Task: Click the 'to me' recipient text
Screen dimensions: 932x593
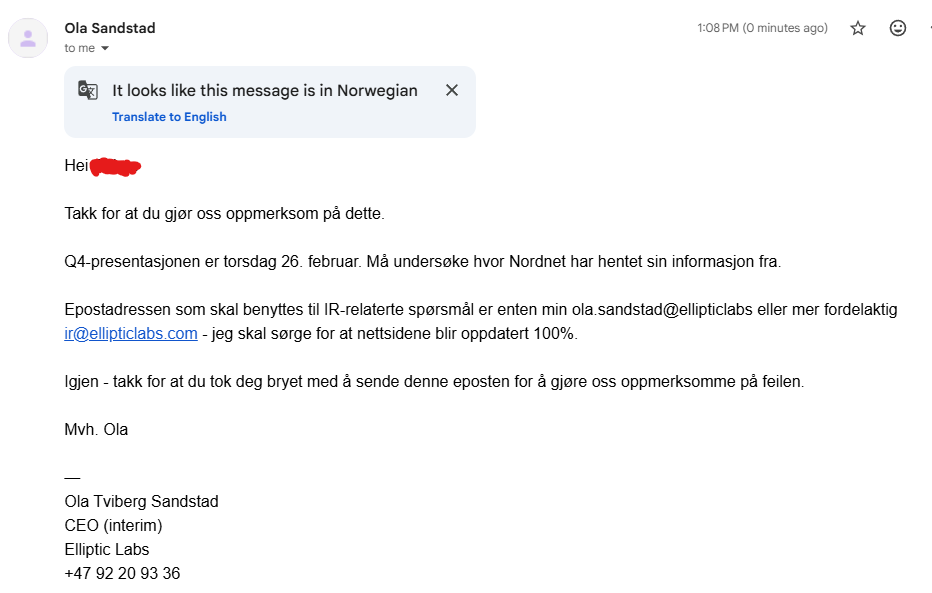Action: [x=79, y=48]
